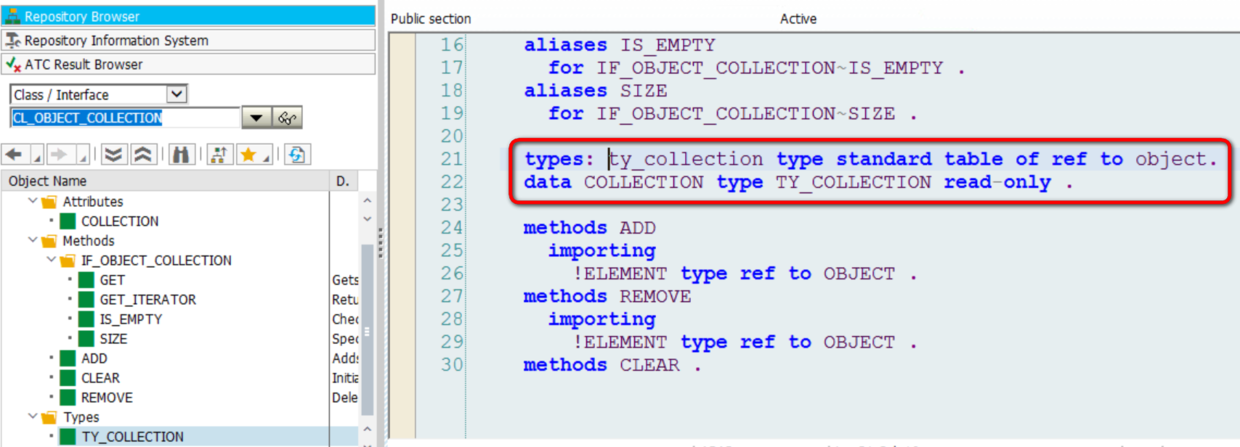Select the REMOVE method
The height and width of the screenshot is (447, 1240).
coord(107,397)
